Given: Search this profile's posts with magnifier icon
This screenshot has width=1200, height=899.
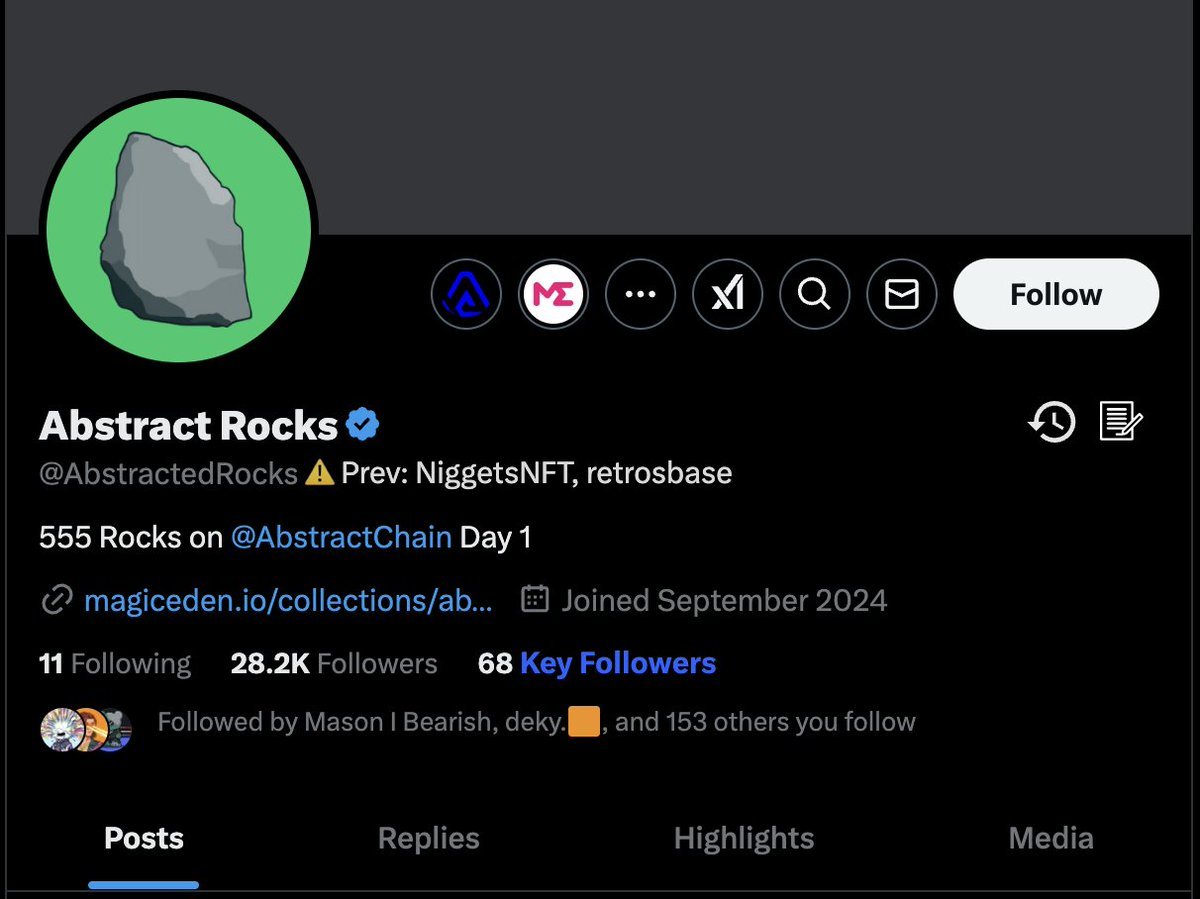Looking at the screenshot, I should (815, 294).
